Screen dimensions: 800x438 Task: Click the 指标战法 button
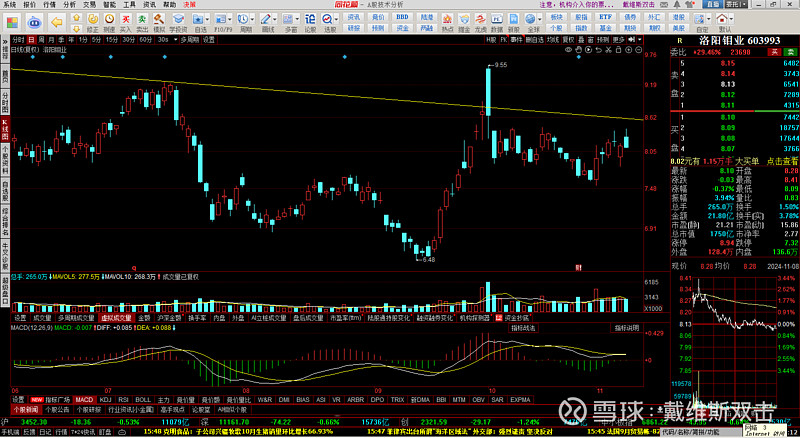(x=523, y=328)
